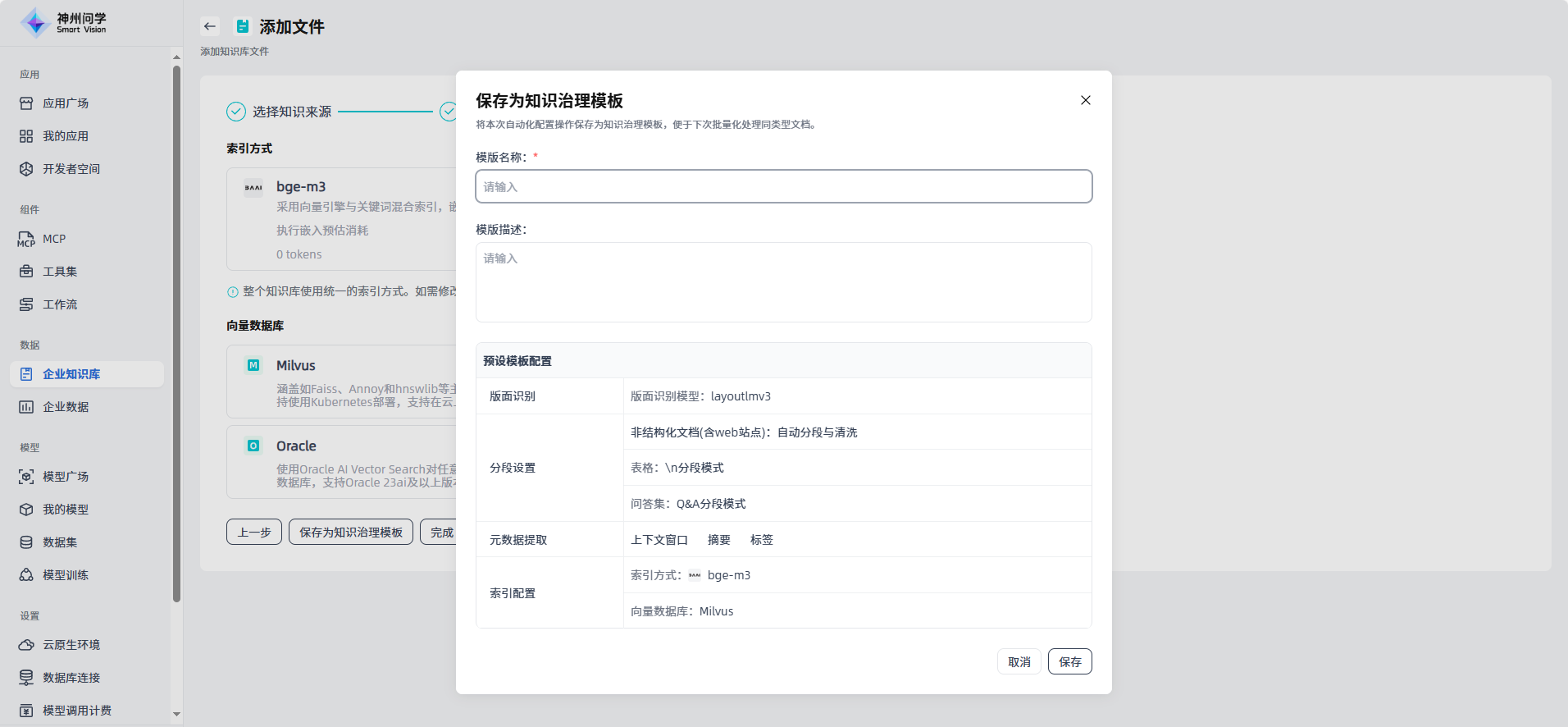Open the 工作流 section
The width and height of the screenshot is (1568, 727).
pos(60,304)
